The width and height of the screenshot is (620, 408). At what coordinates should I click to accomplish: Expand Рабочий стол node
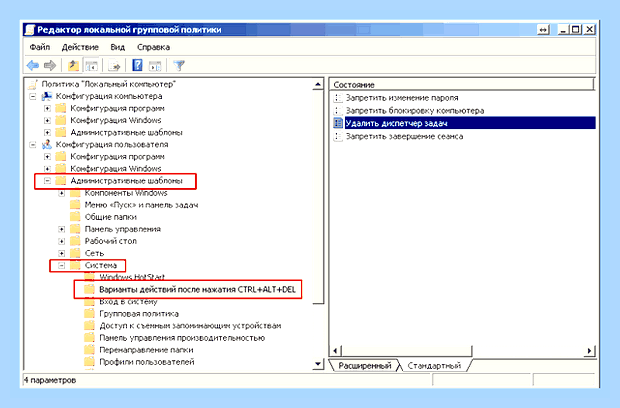[62, 241]
